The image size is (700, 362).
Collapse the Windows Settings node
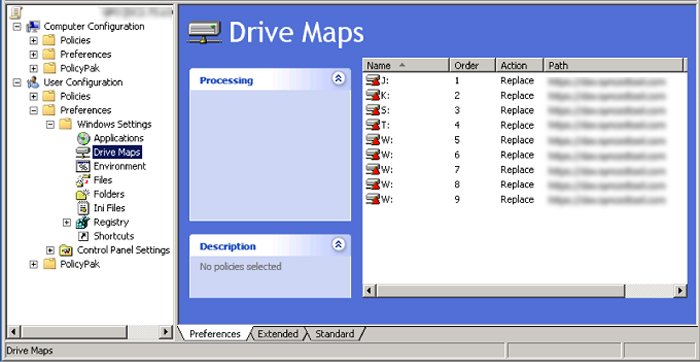pos(50,125)
